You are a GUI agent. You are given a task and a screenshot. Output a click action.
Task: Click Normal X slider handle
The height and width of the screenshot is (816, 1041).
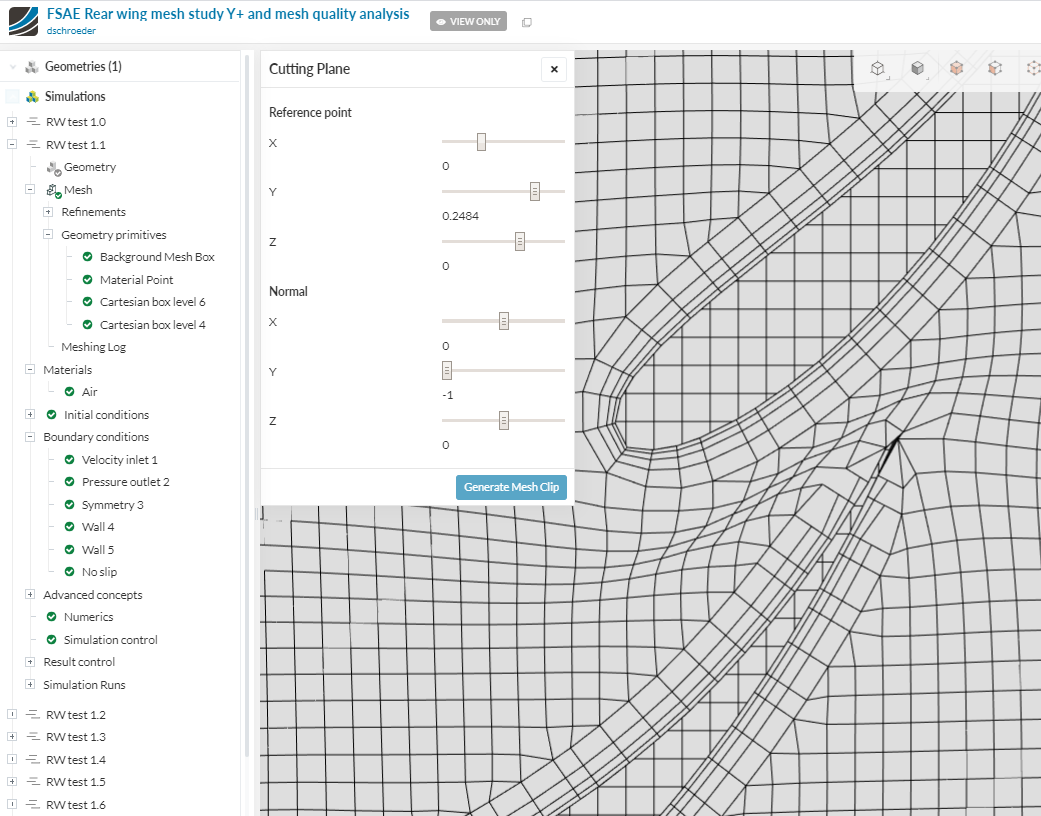click(x=504, y=321)
